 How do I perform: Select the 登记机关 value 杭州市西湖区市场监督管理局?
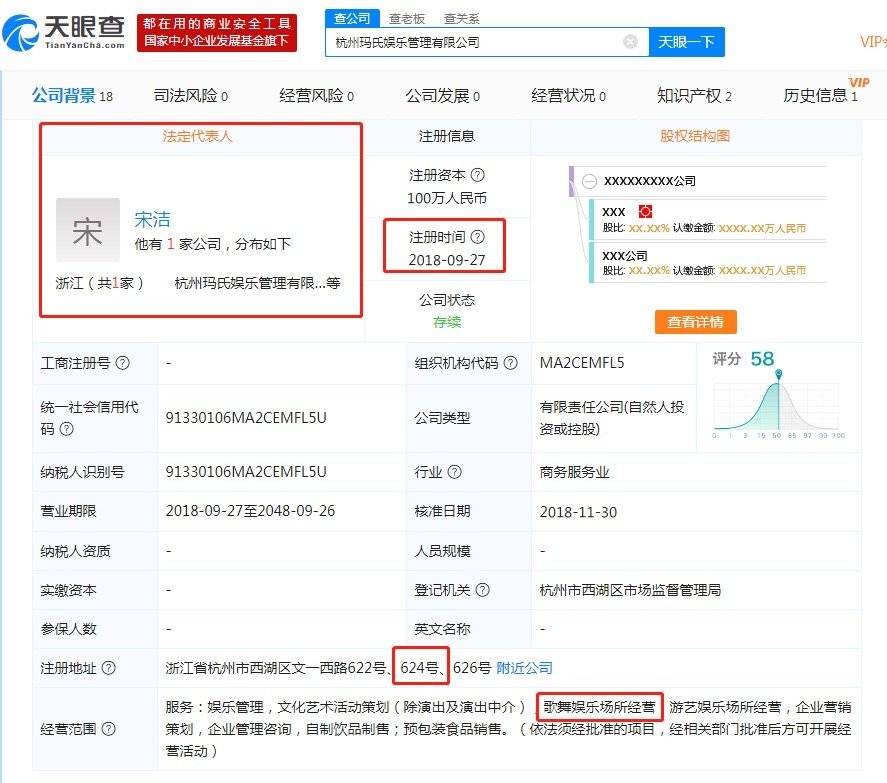pos(630,590)
